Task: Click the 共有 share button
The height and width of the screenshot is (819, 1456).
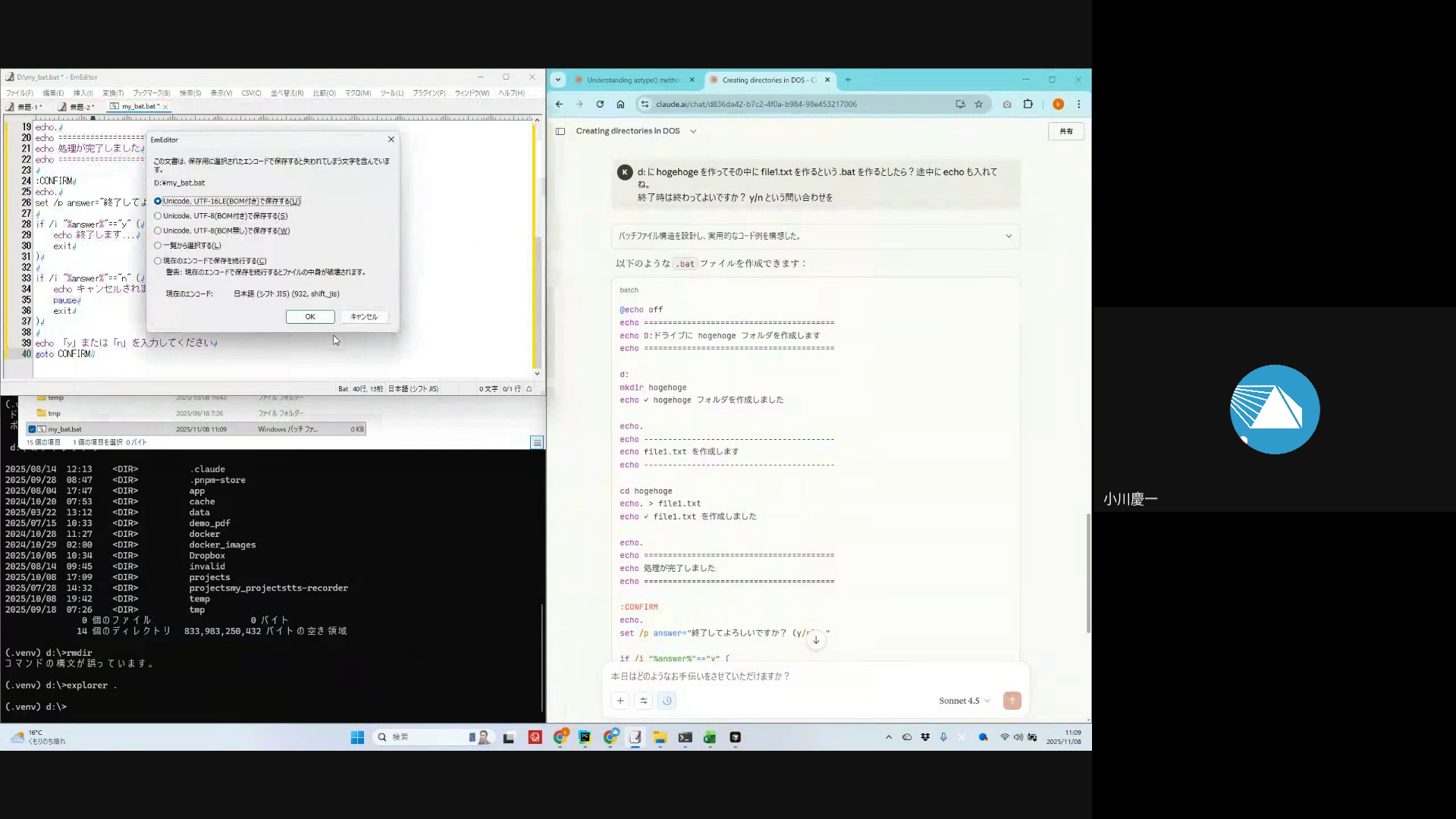Action: click(x=1065, y=131)
